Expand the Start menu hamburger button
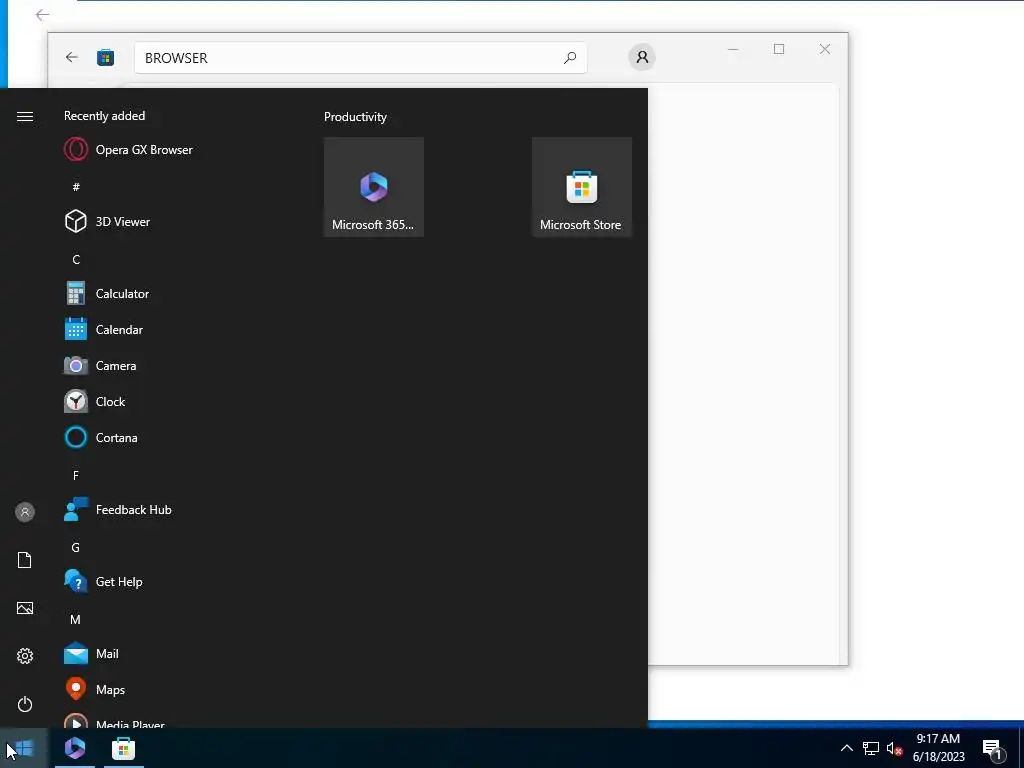1024x768 pixels. click(x=25, y=116)
